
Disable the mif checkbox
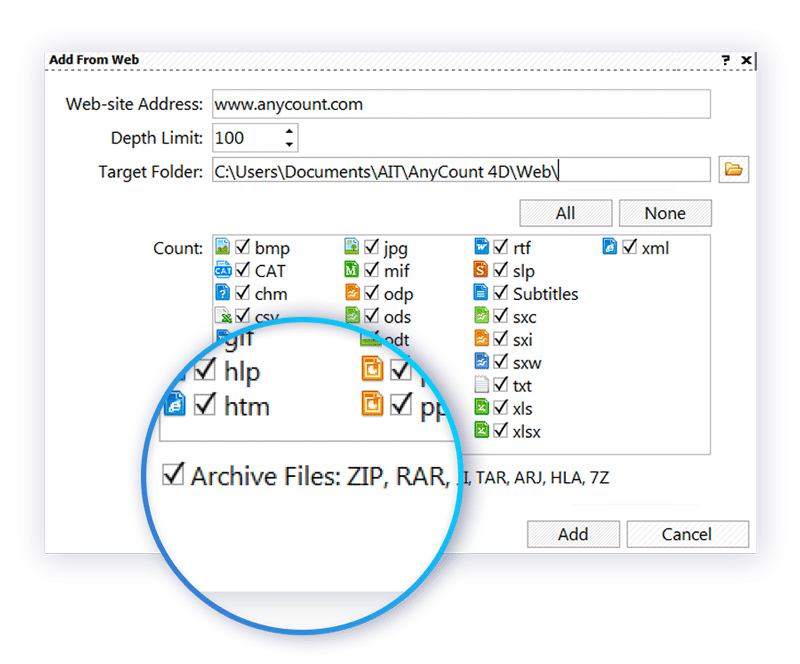pyautogui.click(x=372, y=269)
